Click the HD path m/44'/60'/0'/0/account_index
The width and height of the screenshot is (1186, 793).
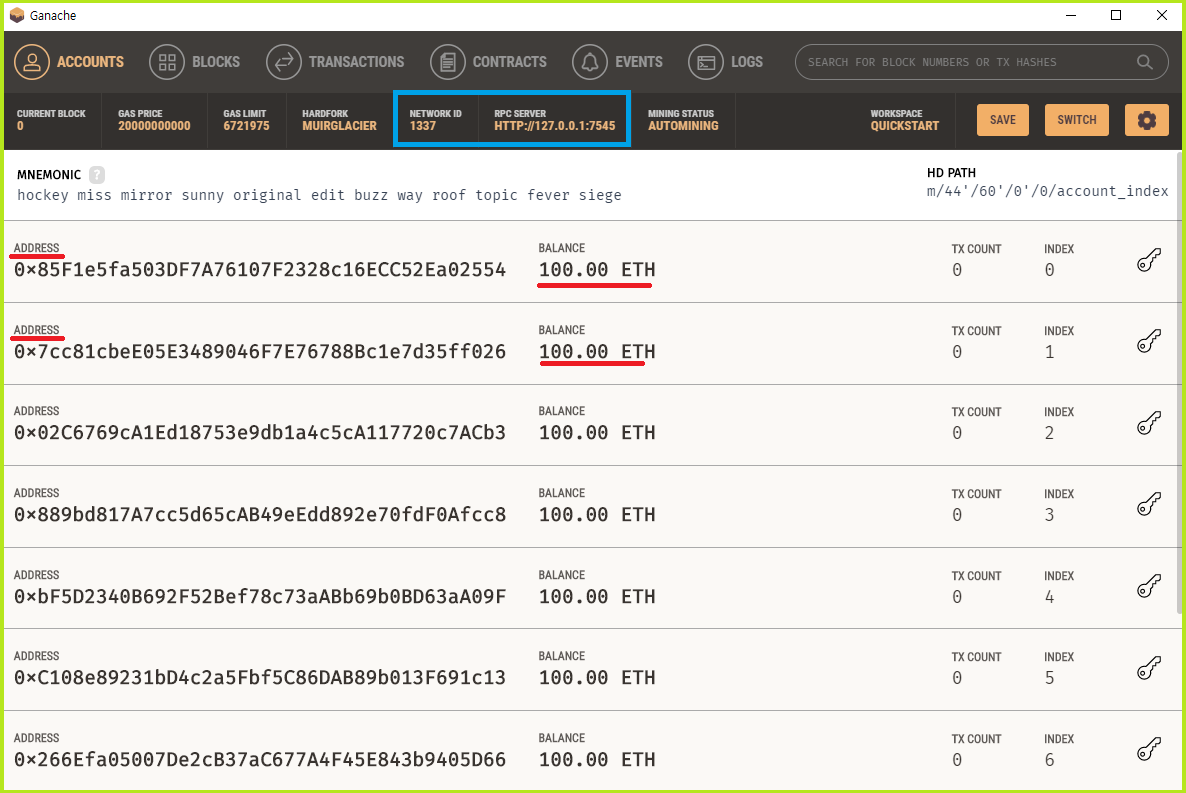(x=1048, y=191)
